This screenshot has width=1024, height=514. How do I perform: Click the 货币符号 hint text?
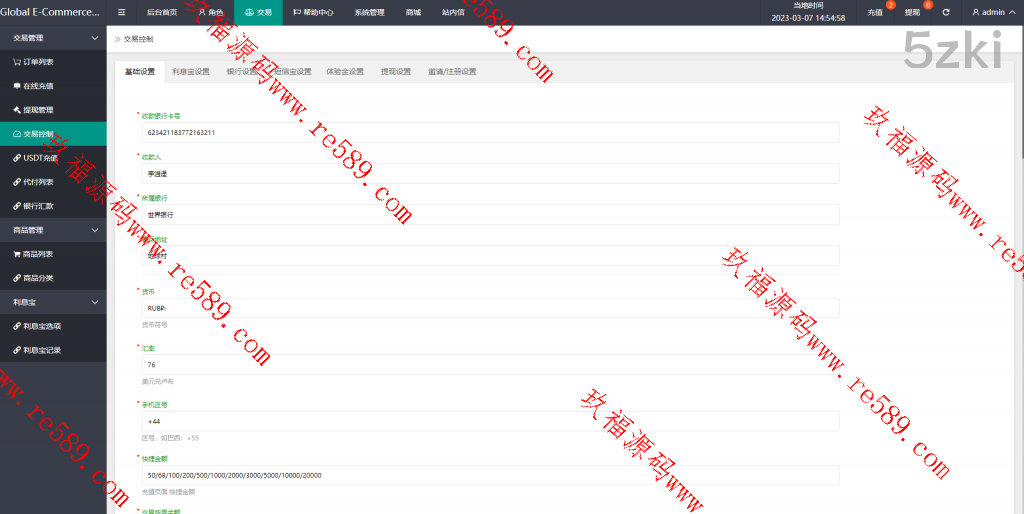pos(155,325)
